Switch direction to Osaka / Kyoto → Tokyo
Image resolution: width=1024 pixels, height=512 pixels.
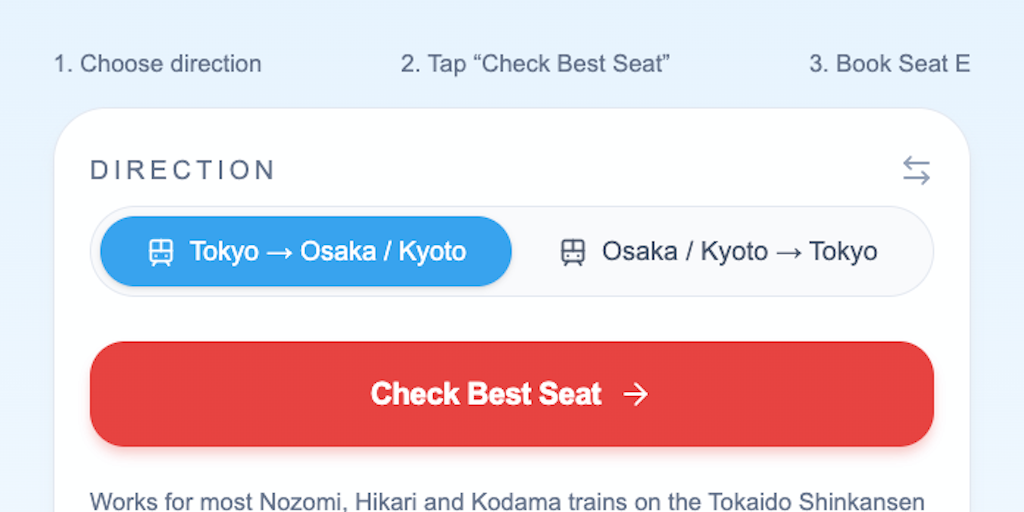[720, 251]
